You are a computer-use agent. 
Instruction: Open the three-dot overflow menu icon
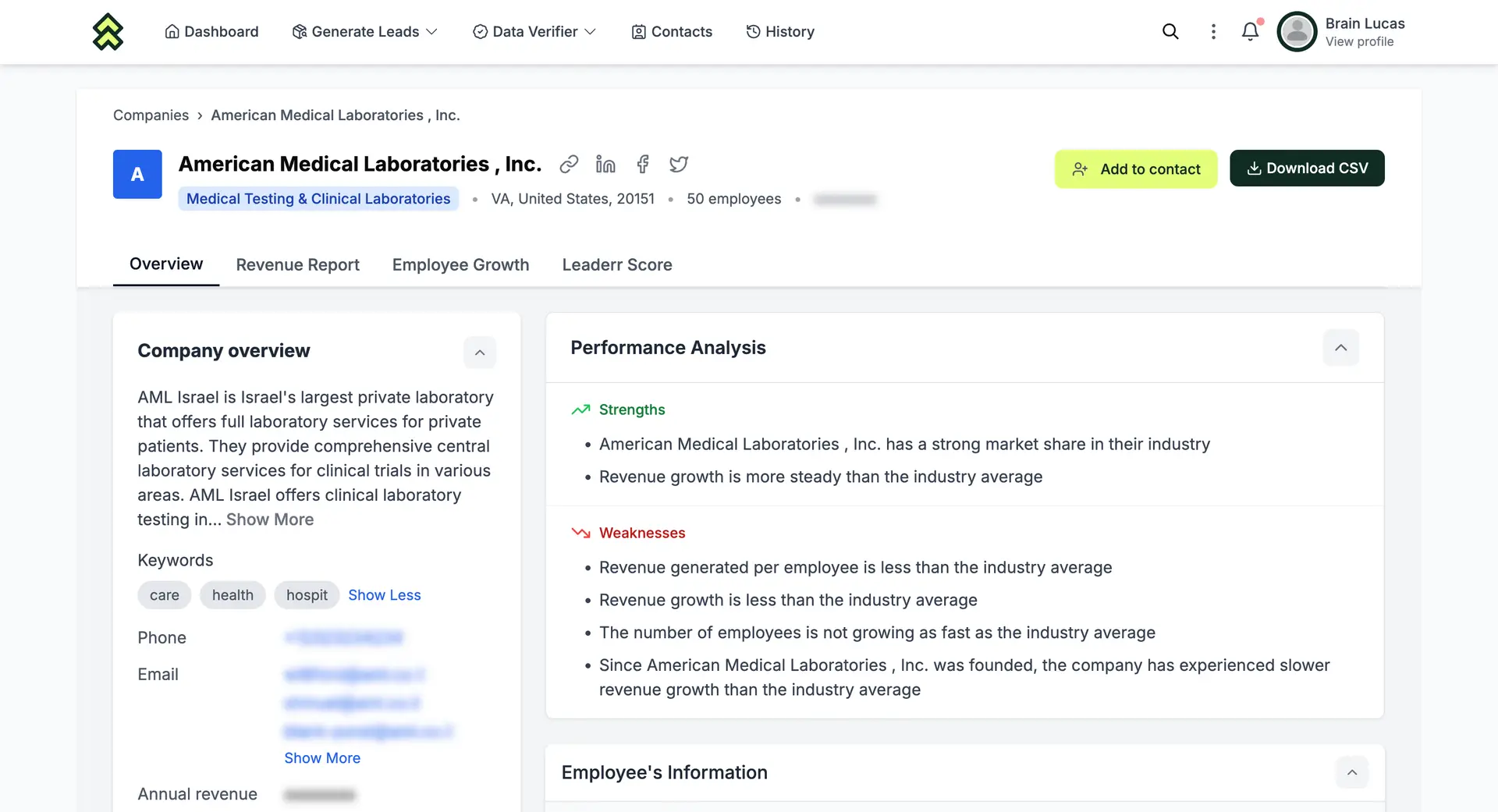pos(1212,31)
